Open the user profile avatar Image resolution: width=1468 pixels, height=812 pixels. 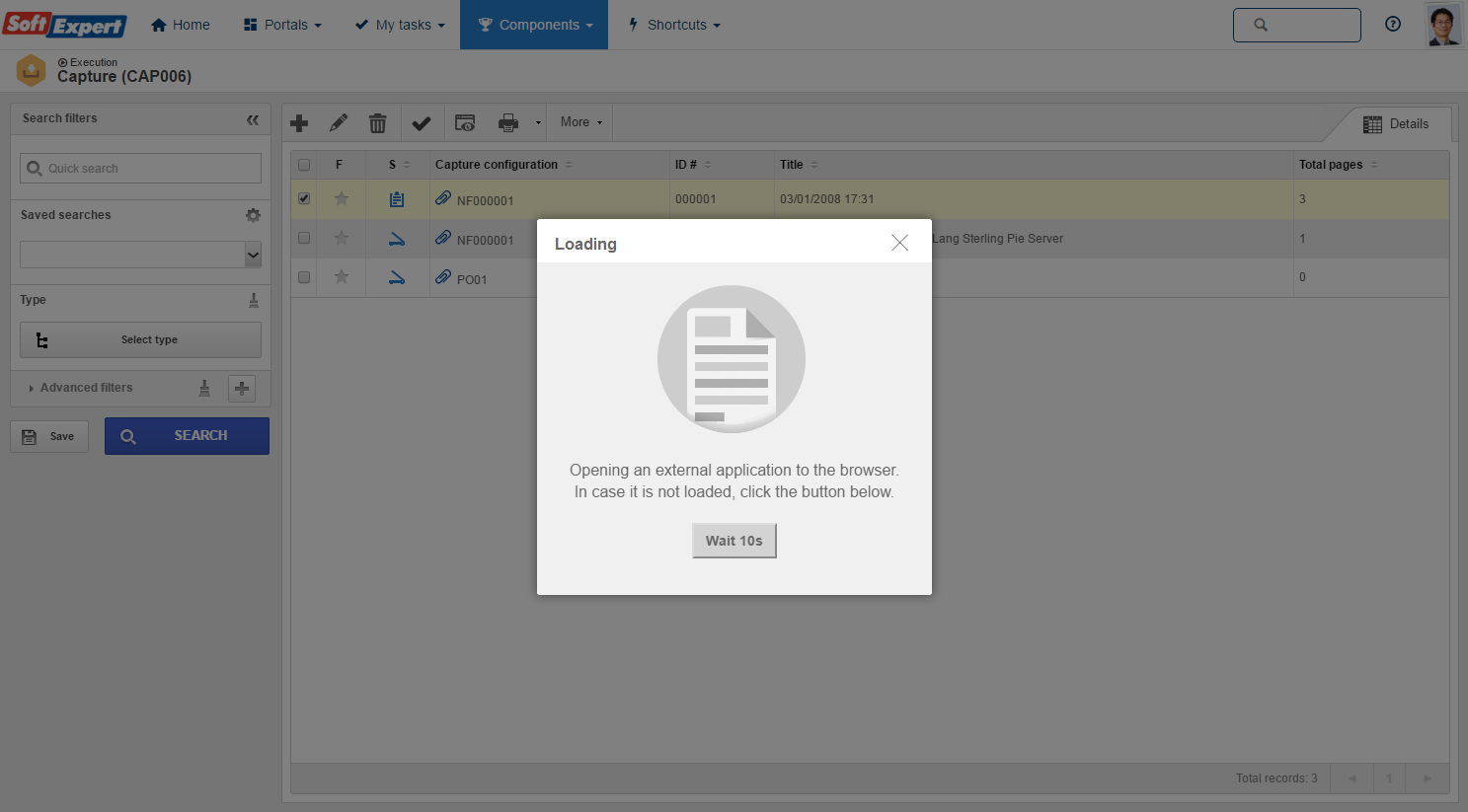[1443, 25]
